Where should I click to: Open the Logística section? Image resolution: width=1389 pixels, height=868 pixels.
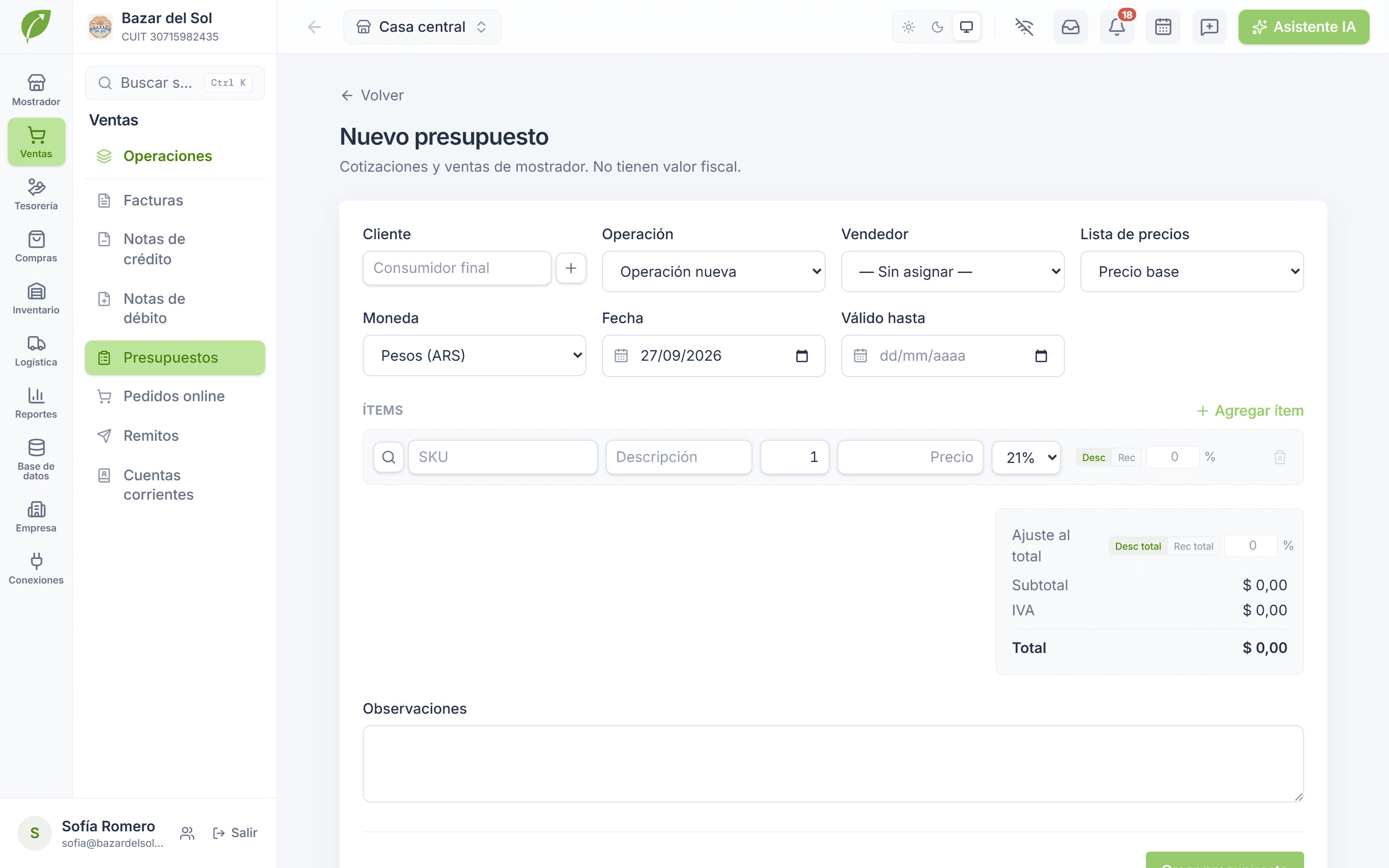click(36, 351)
